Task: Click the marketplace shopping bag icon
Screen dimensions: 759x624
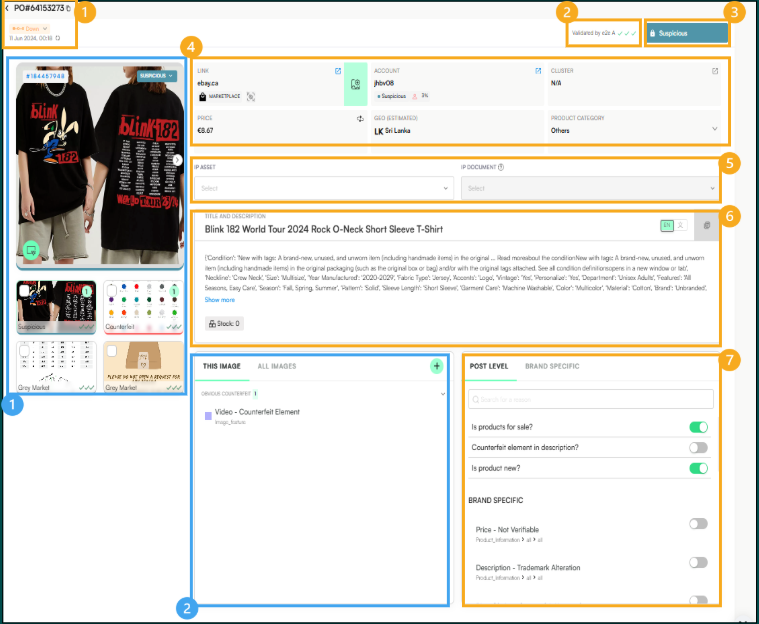Action: click(202, 97)
